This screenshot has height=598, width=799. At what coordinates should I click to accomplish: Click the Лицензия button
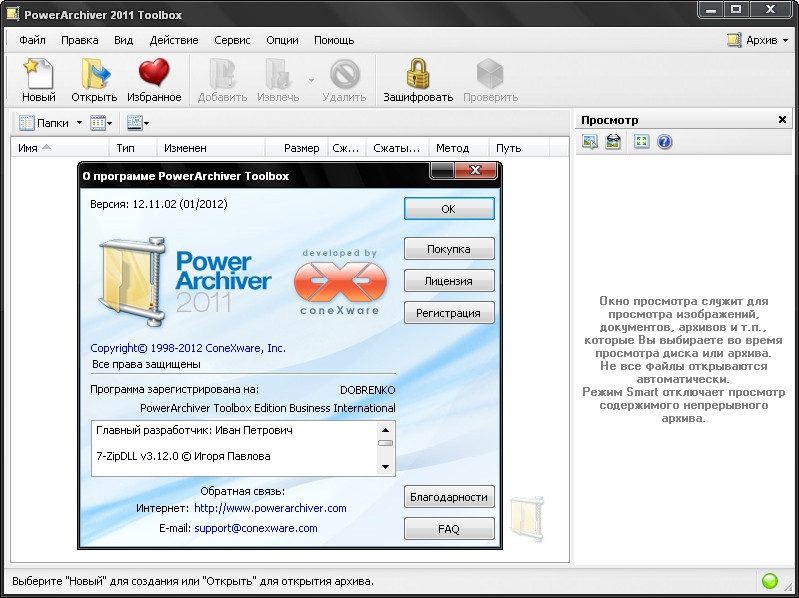pos(448,281)
